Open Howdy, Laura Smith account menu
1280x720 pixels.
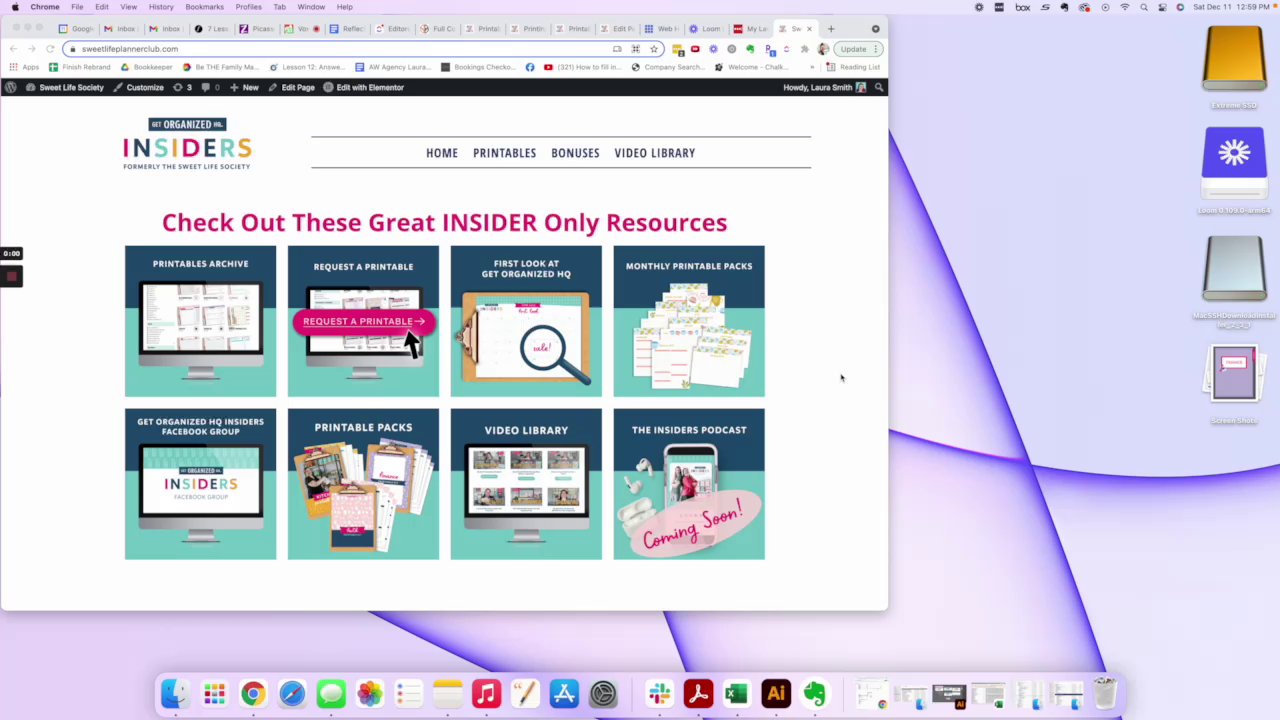824,87
